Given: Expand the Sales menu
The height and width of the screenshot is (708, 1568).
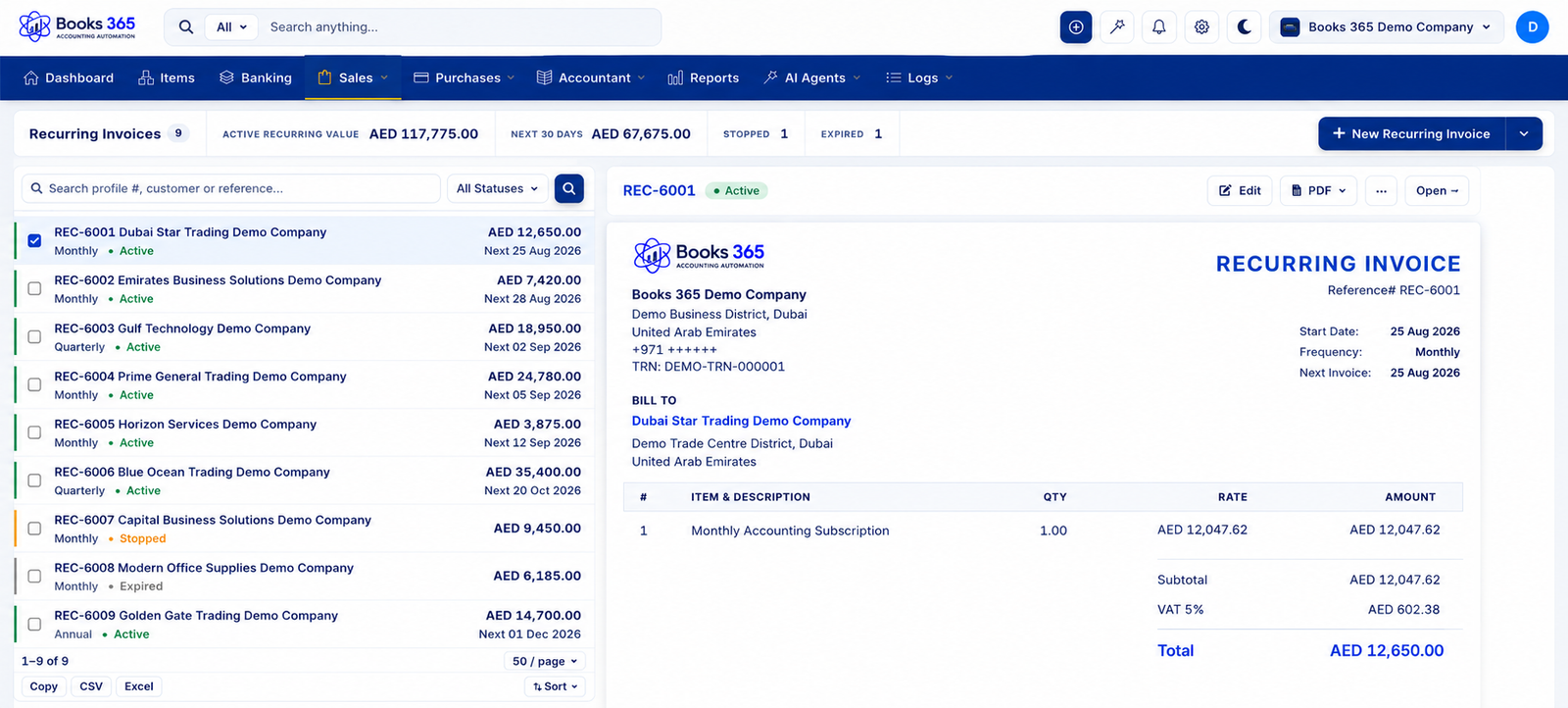Looking at the screenshot, I should click(x=353, y=77).
